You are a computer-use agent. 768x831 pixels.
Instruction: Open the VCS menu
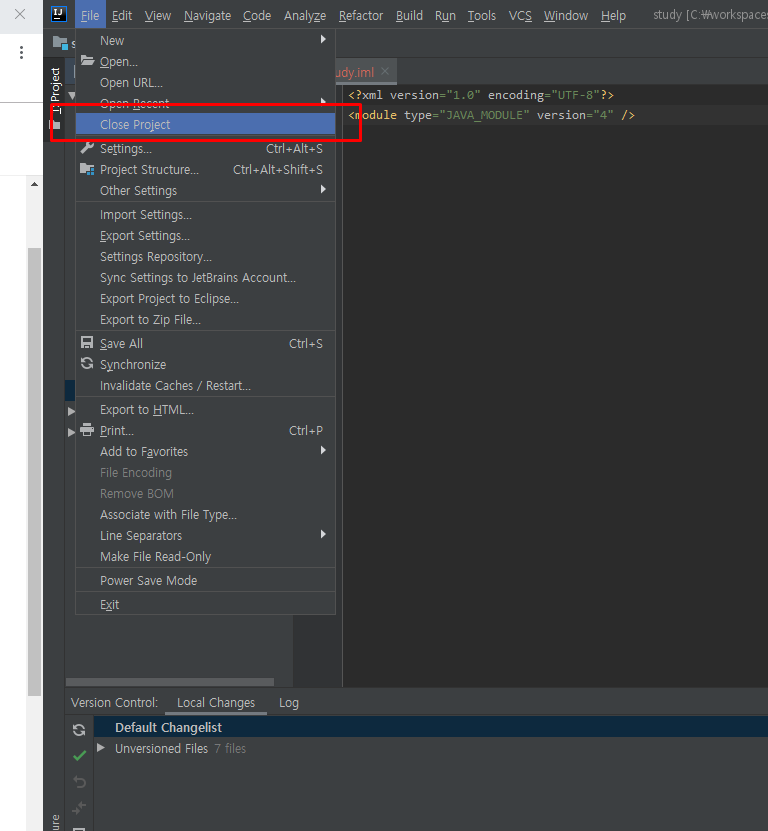[x=520, y=15]
